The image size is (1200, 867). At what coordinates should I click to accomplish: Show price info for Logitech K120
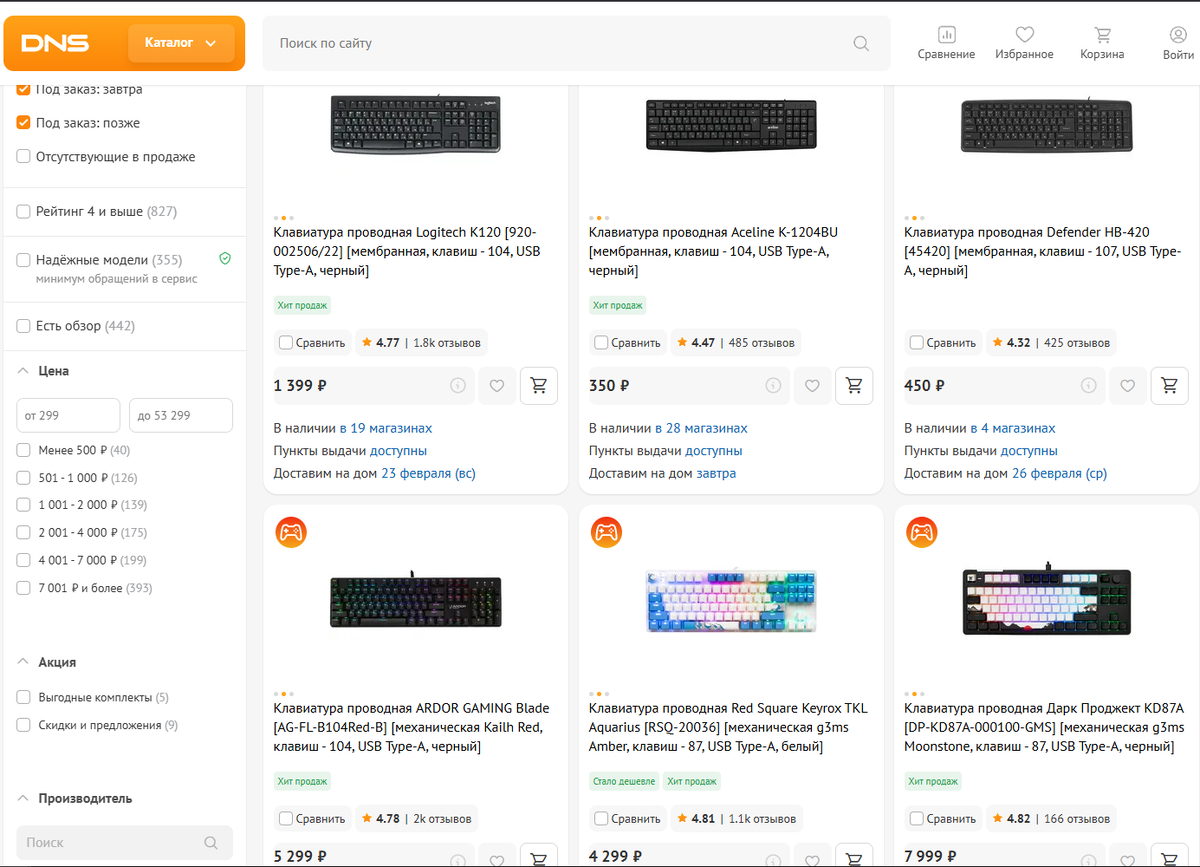[458, 385]
